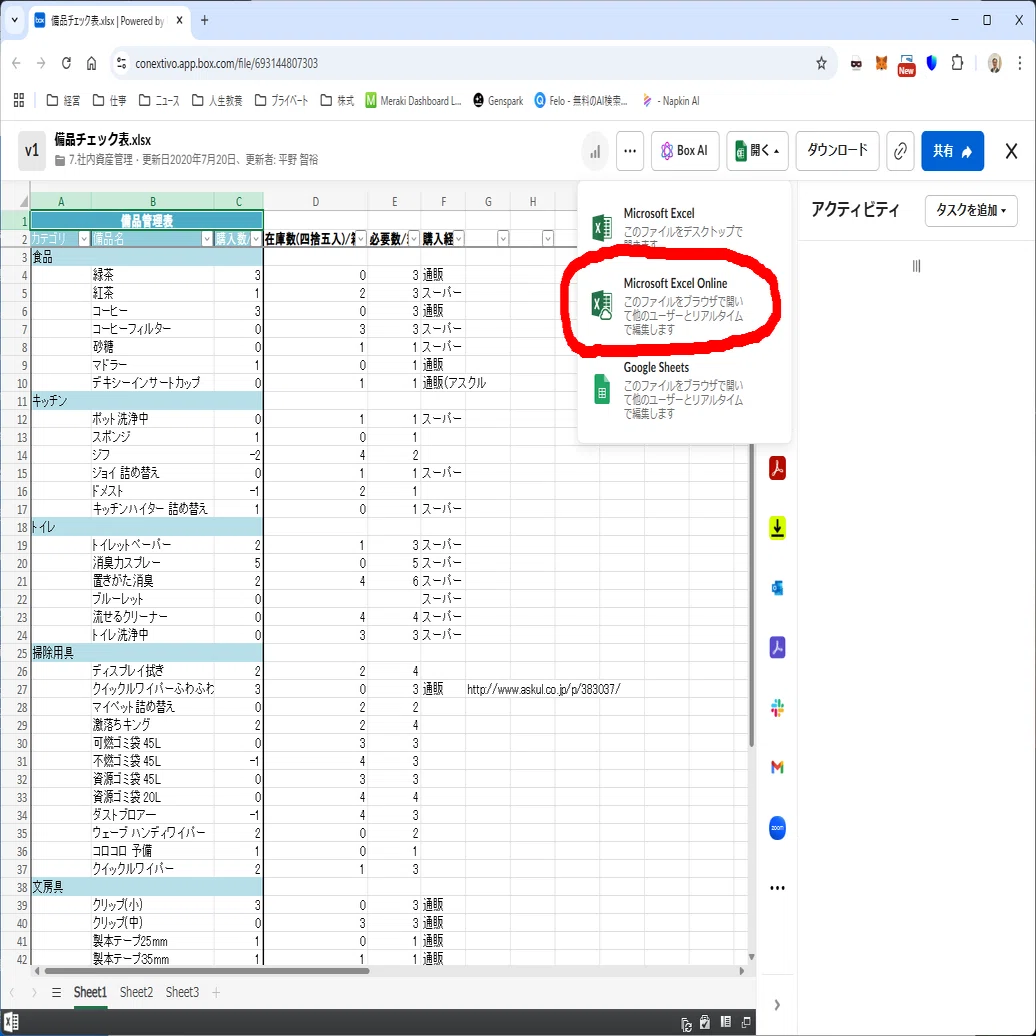Image resolution: width=1036 pixels, height=1036 pixels.
Task: Show more integrations via sidebar ellipsis
Action: [778, 888]
